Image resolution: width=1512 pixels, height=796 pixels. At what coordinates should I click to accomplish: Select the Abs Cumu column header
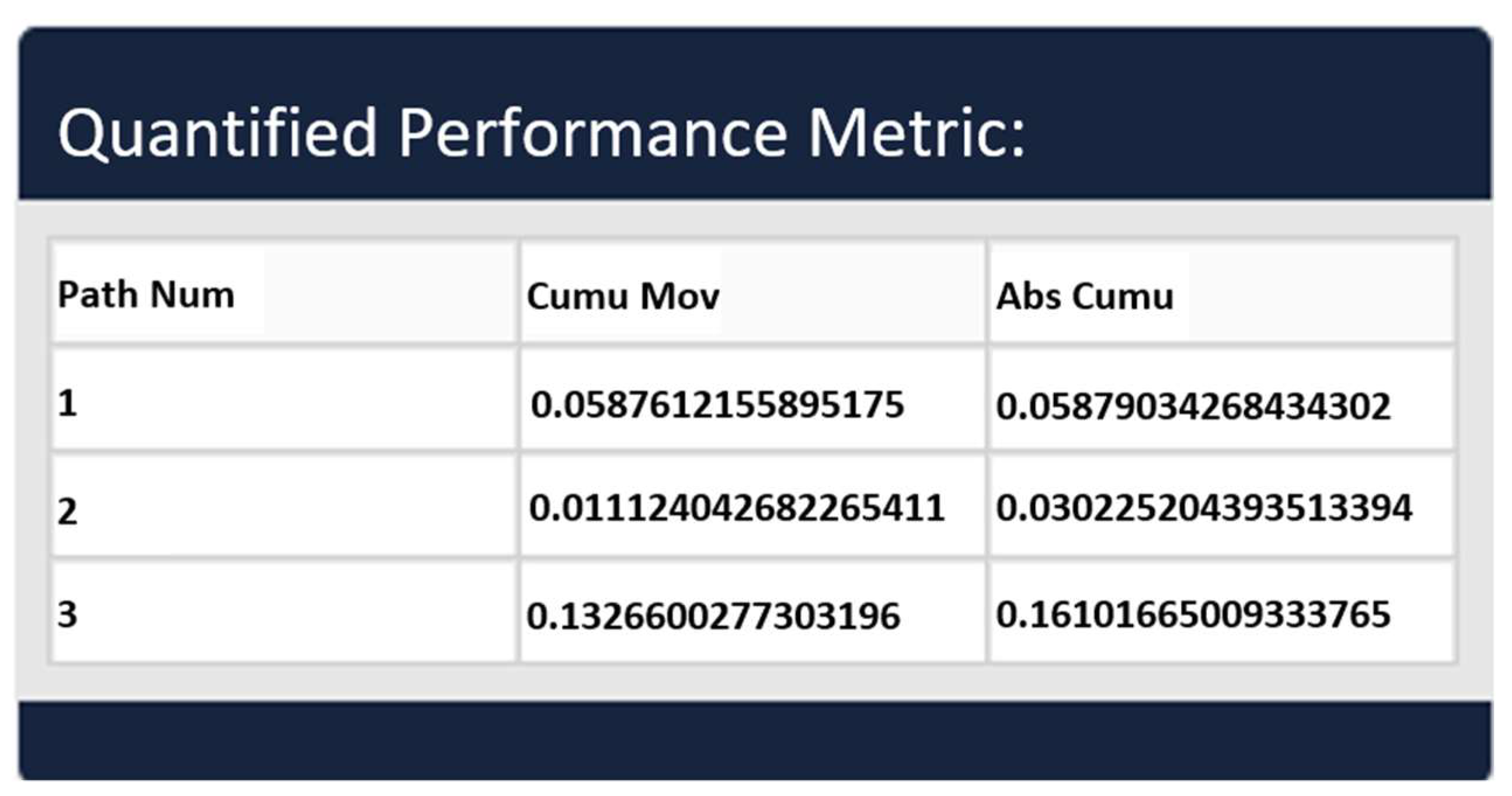(1085, 296)
